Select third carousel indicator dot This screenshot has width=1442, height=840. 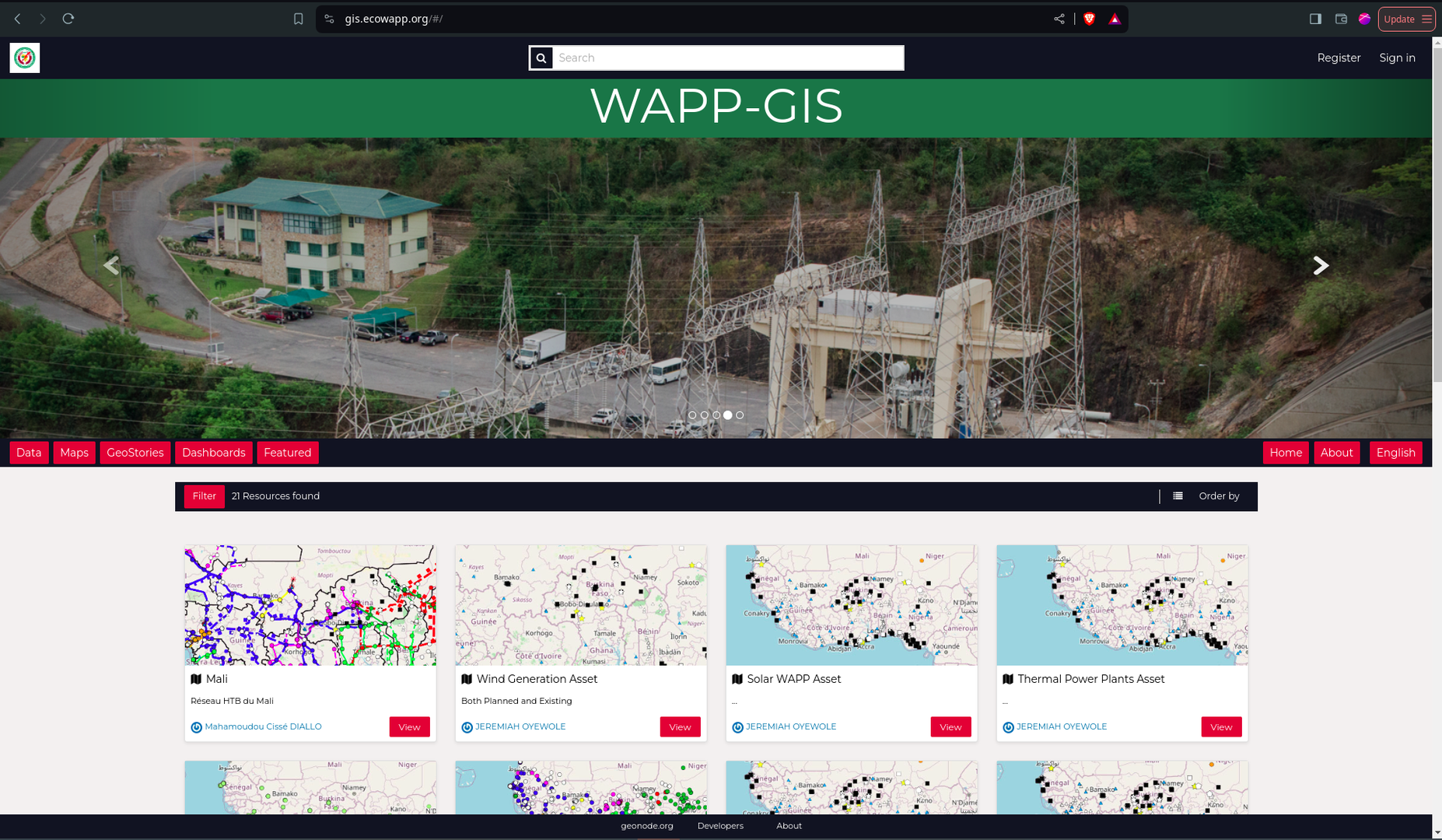click(716, 415)
